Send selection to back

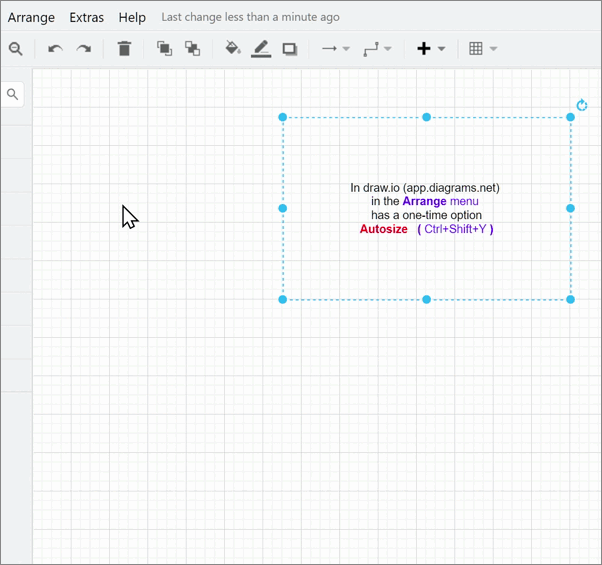coord(193,49)
